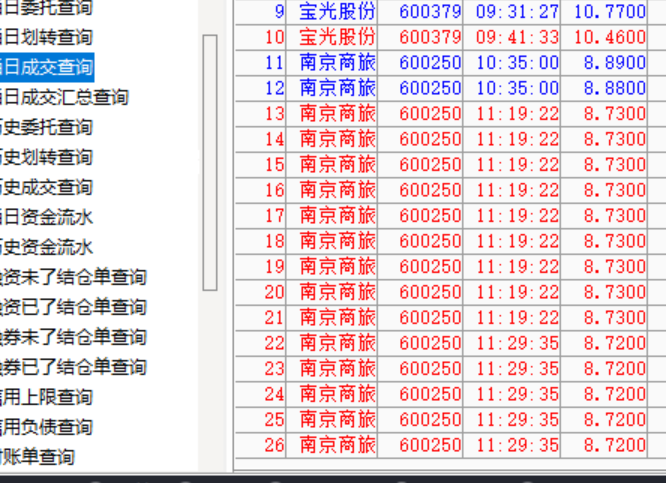Click time 11:29:35 in row 22
666x483 pixels.
(x=517, y=343)
